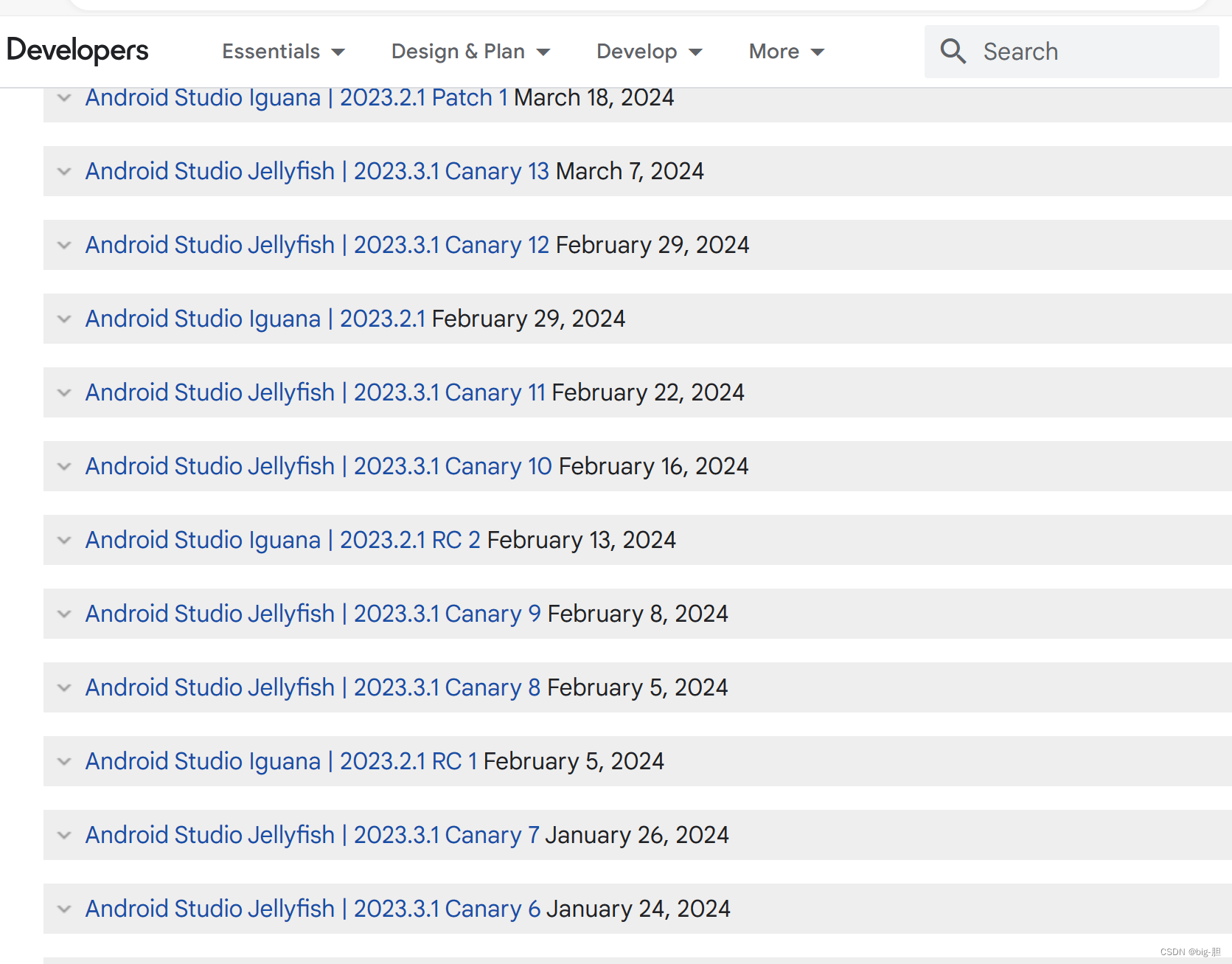
Task: Open Jellyfish 2023.3.1 Canary 13 link
Action: click(x=317, y=171)
